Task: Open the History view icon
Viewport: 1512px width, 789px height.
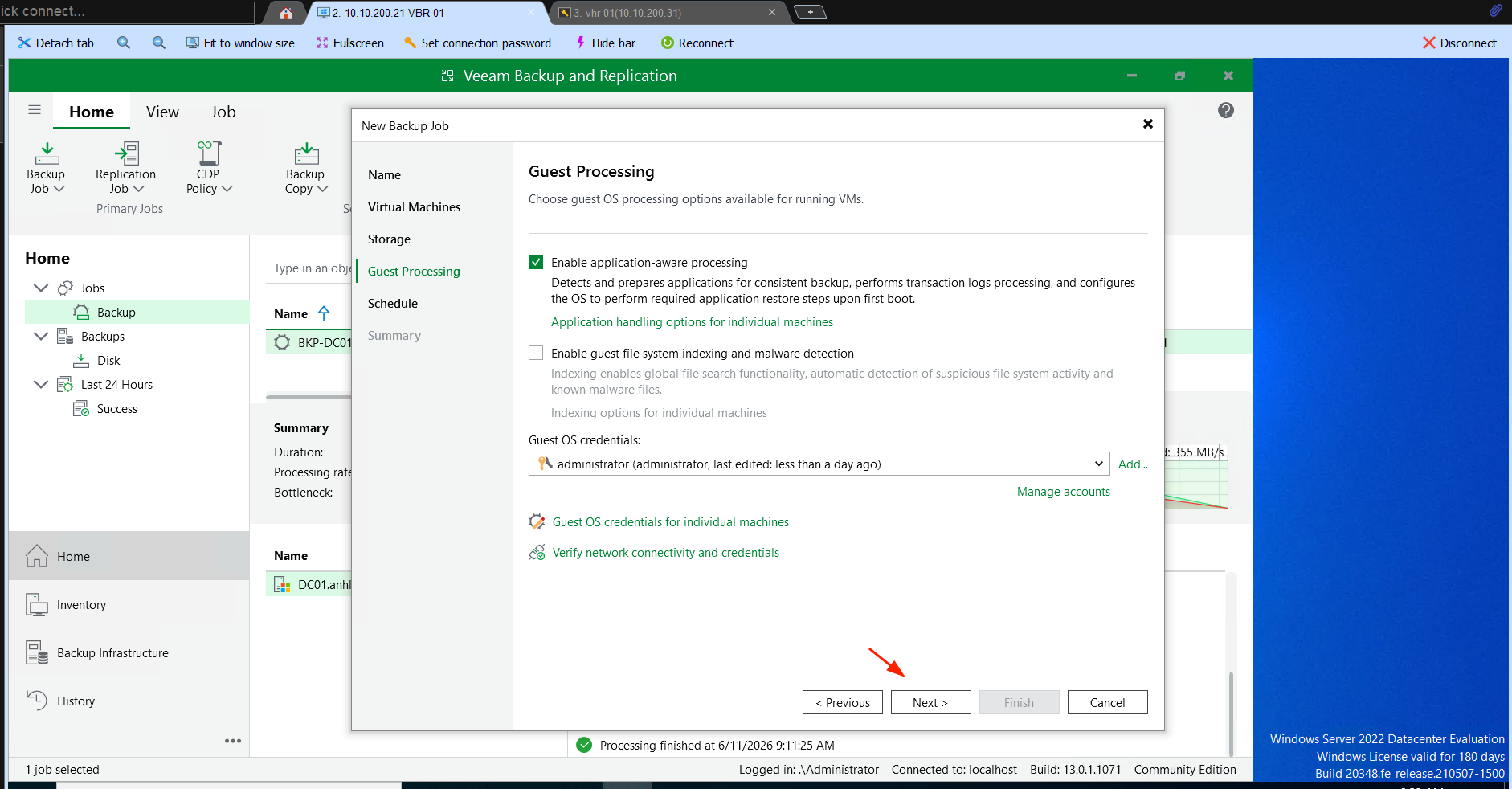Action: [x=37, y=701]
